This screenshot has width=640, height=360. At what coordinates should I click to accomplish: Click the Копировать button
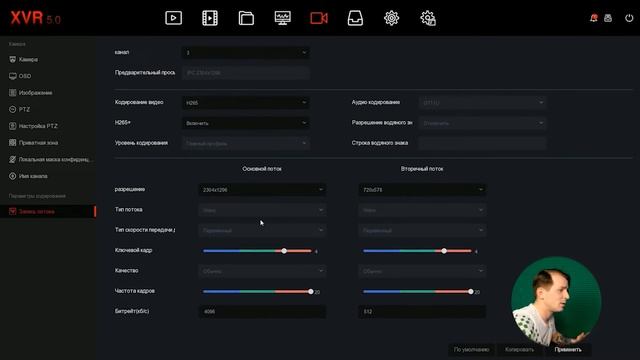(519, 349)
